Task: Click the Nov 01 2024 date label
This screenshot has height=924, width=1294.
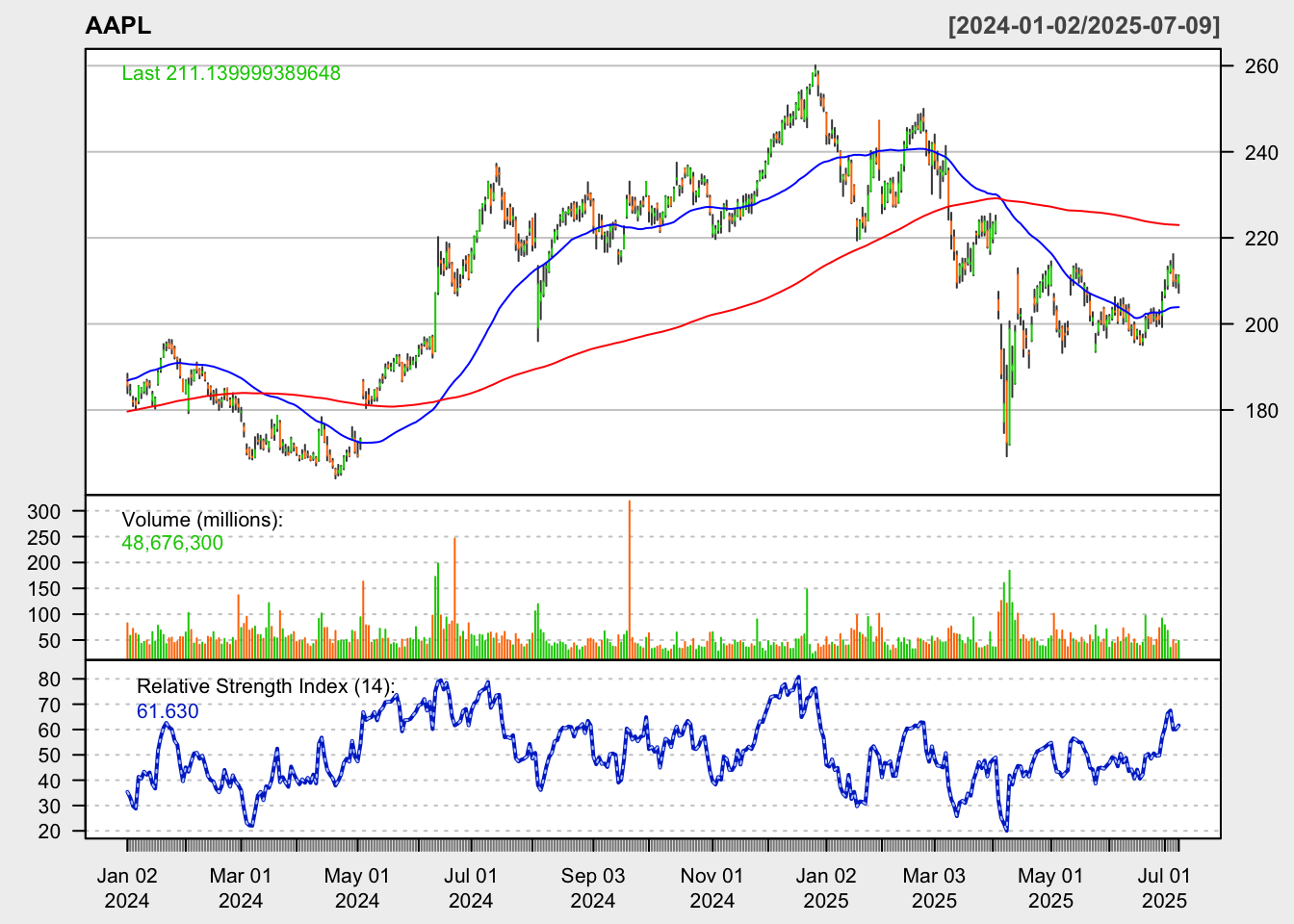Action: (712, 888)
